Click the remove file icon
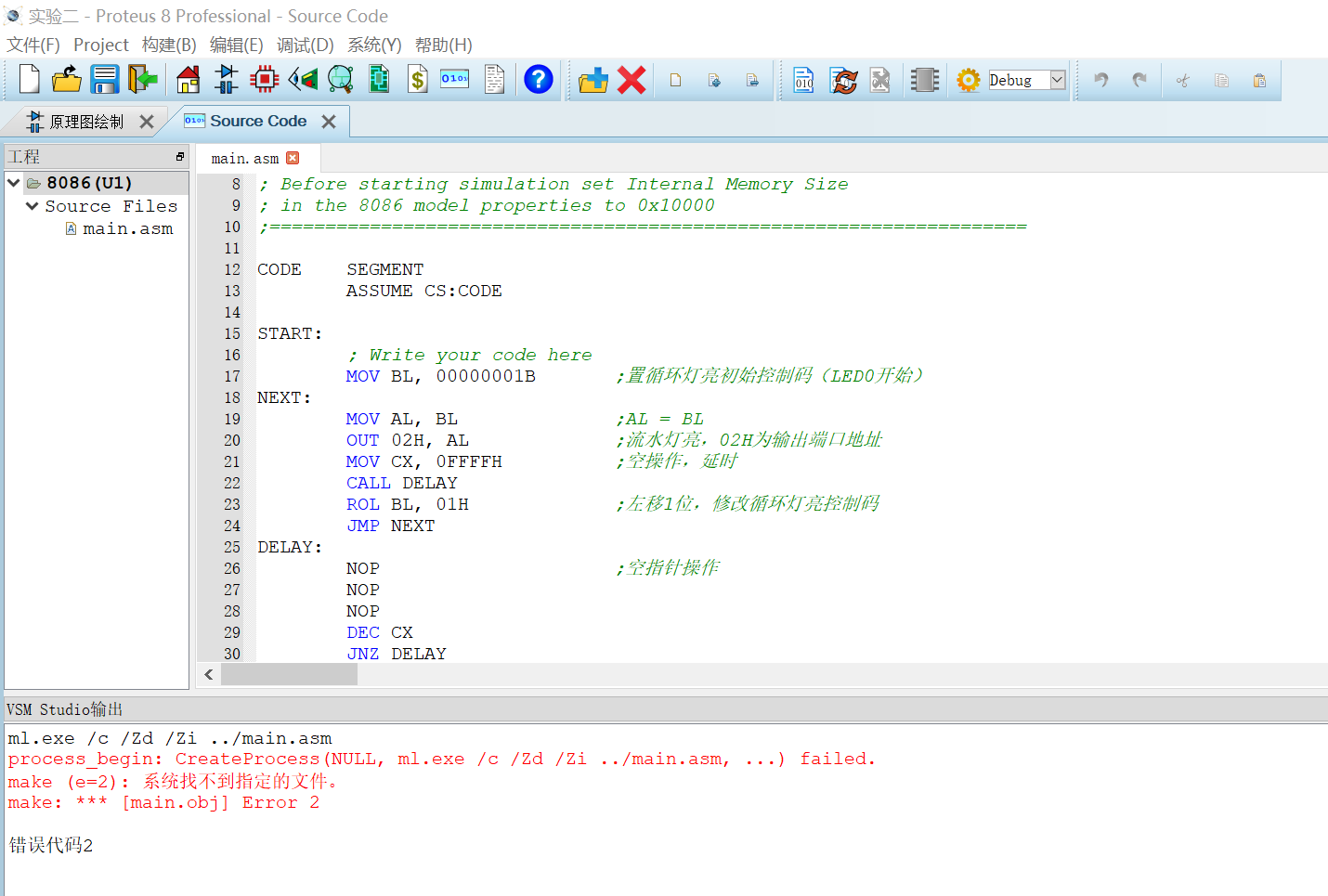The height and width of the screenshot is (896, 1328). (752, 81)
